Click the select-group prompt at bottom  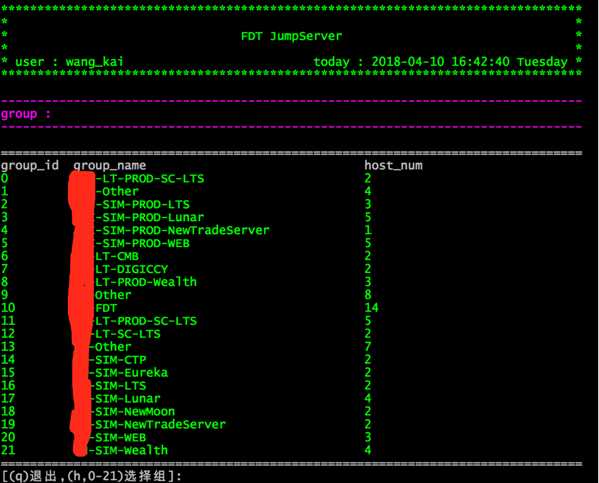click(x=92, y=477)
